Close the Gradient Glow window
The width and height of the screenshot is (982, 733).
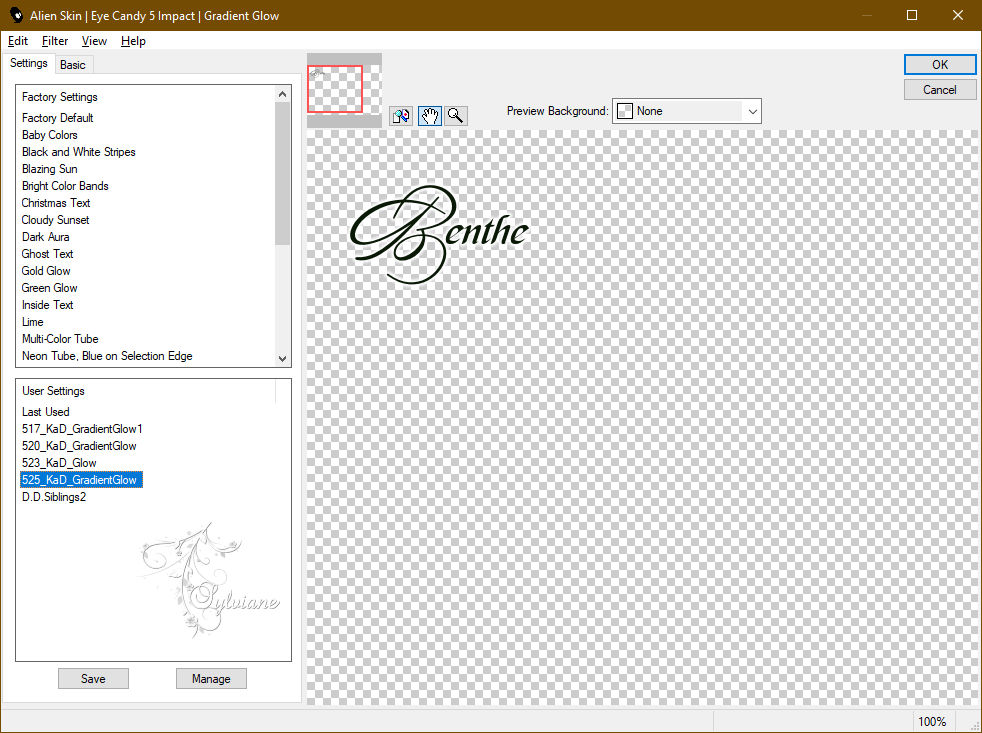[x=958, y=15]
